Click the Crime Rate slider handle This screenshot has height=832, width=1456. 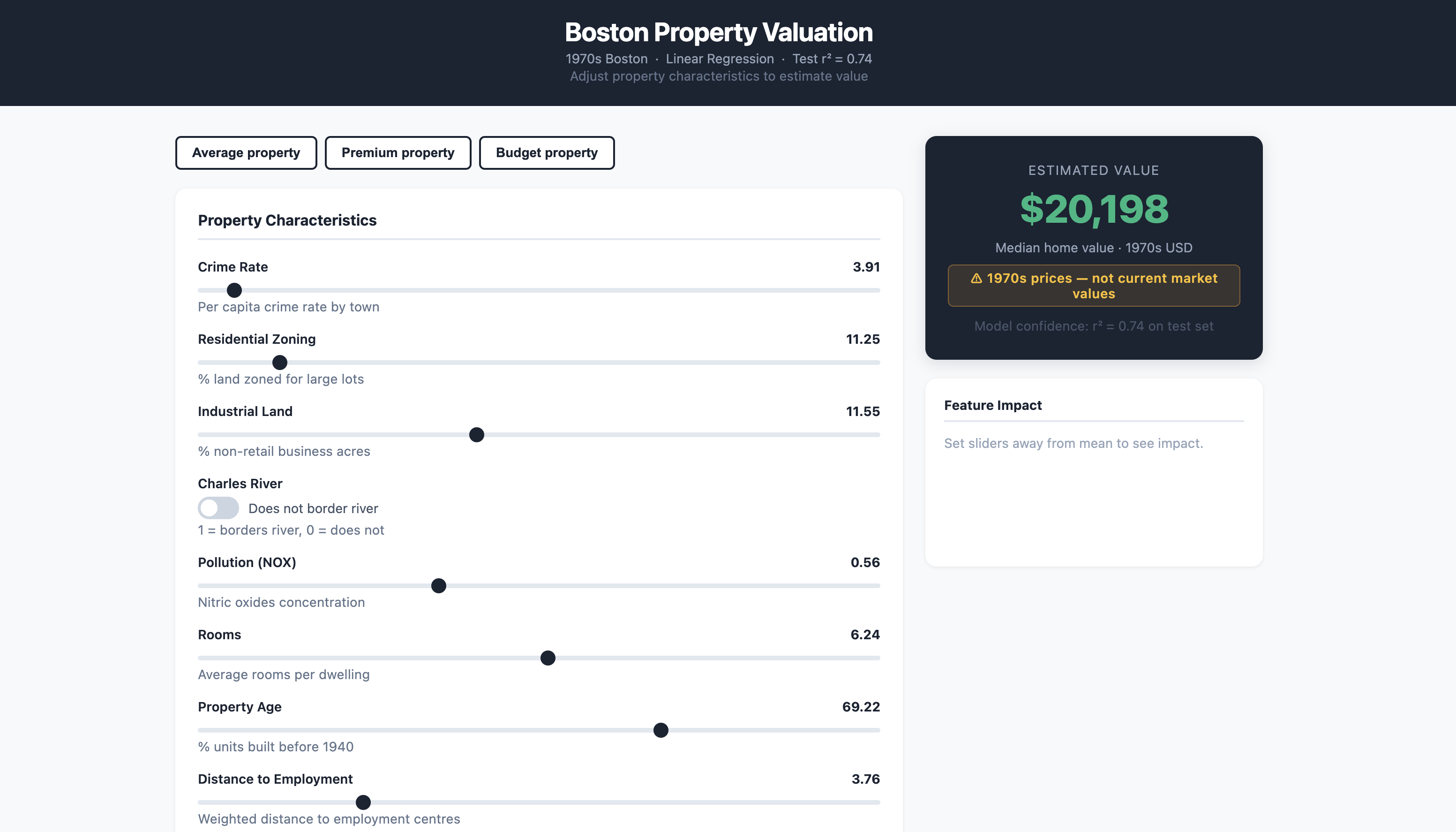tap(234, 290)
